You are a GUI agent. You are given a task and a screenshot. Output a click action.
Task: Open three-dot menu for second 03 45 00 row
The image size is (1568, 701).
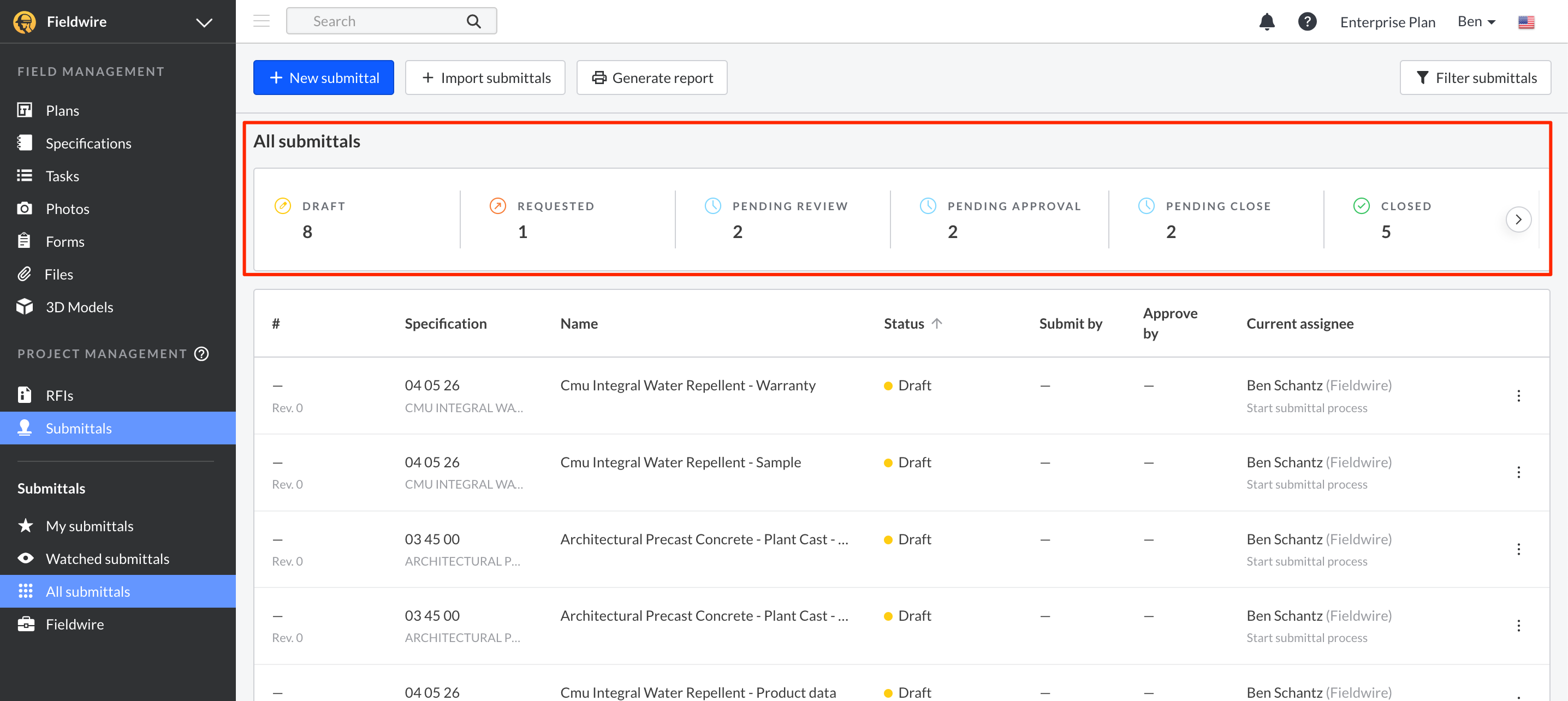[1518, 626]
